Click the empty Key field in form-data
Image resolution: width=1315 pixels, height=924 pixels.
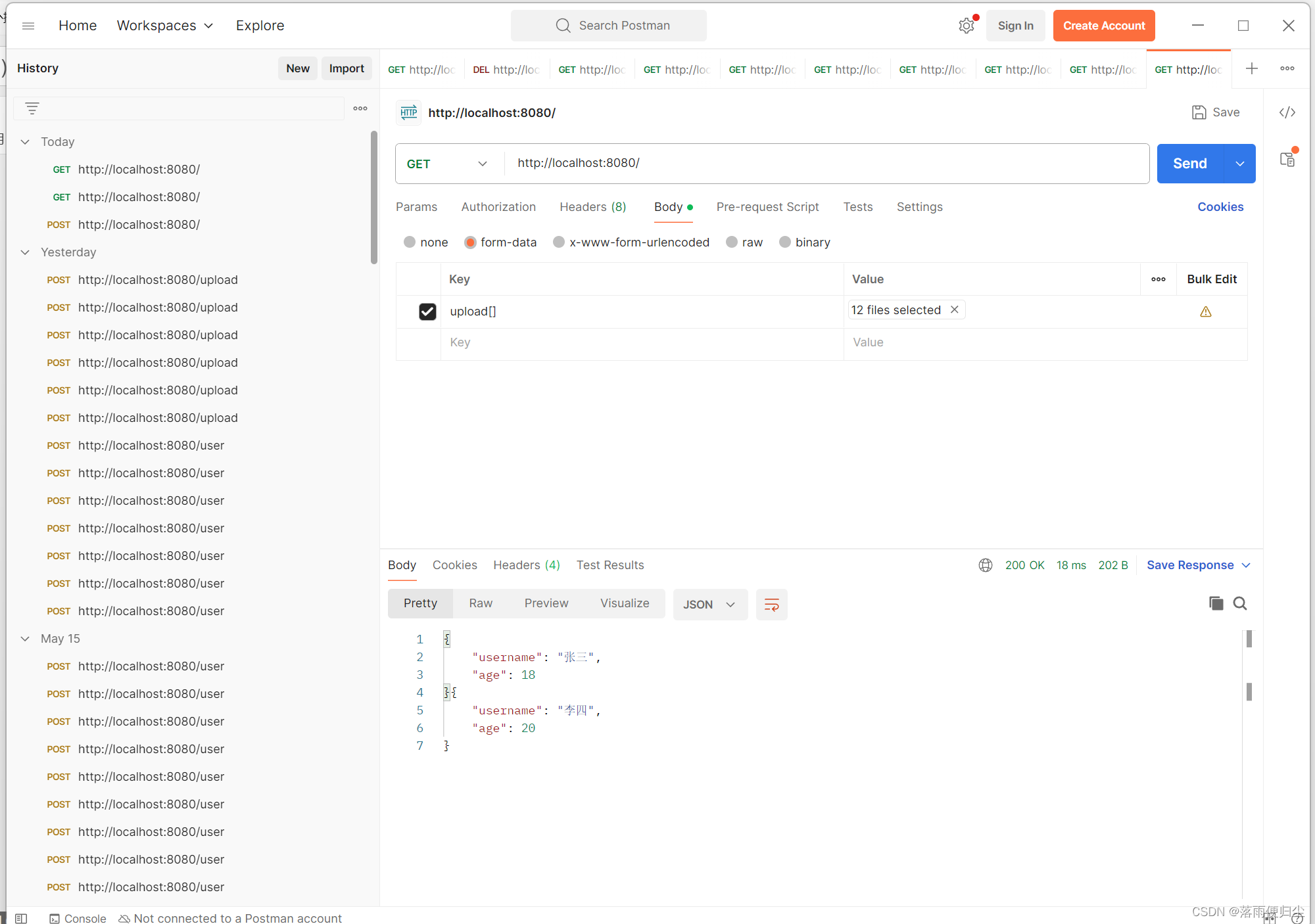click(642, 342)
